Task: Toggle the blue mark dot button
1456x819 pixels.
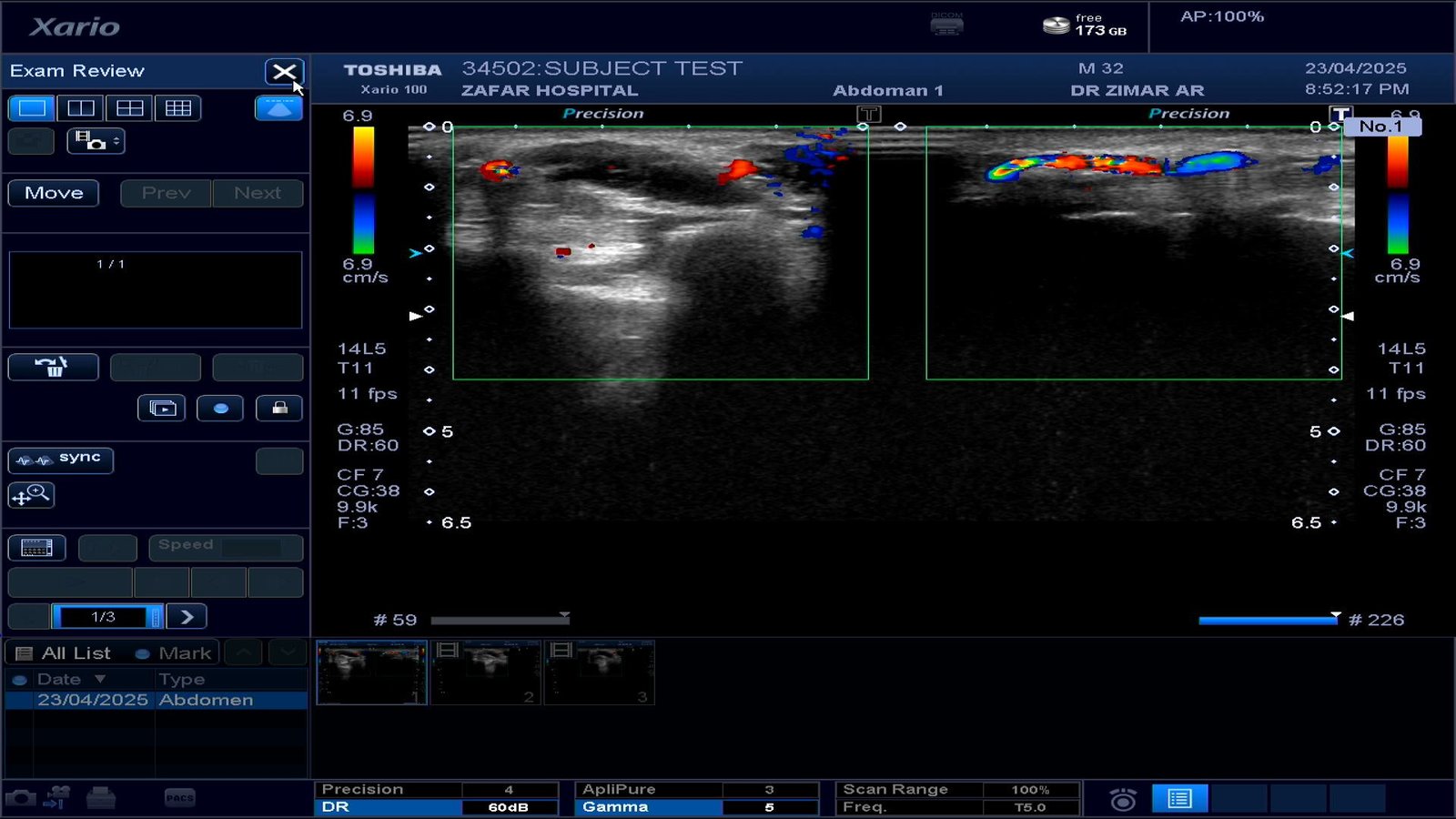Action: 220,409
